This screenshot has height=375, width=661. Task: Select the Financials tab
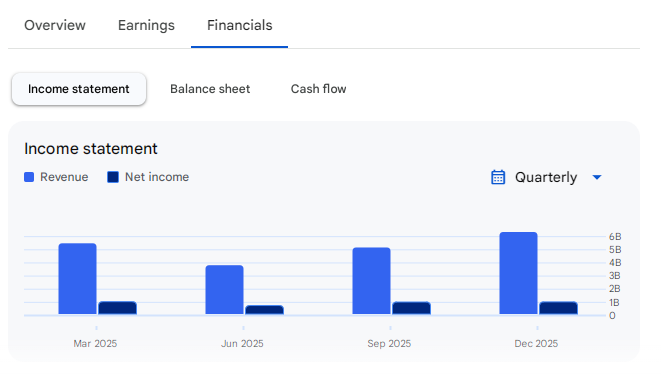pyautogui.click(x=239, y=25)
